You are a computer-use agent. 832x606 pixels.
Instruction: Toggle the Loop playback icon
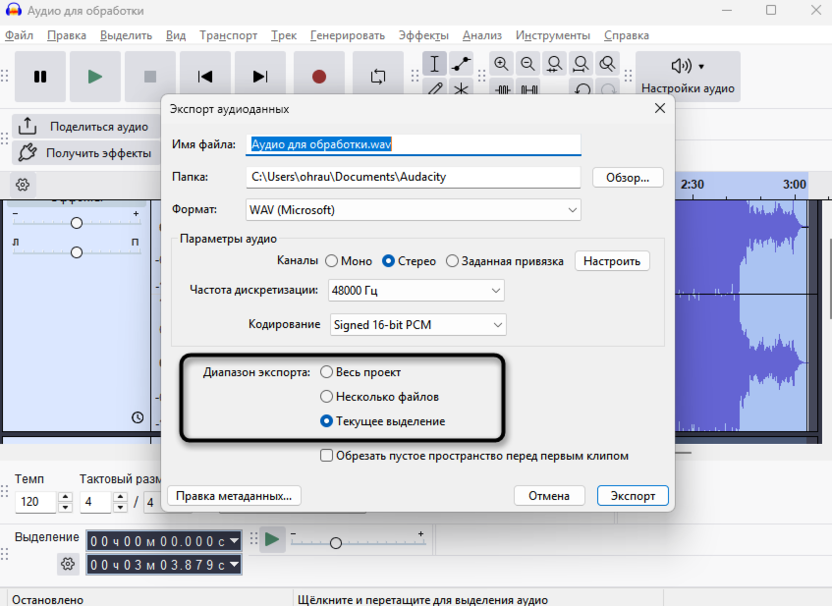pyautogui.click(x=378, y=77)
